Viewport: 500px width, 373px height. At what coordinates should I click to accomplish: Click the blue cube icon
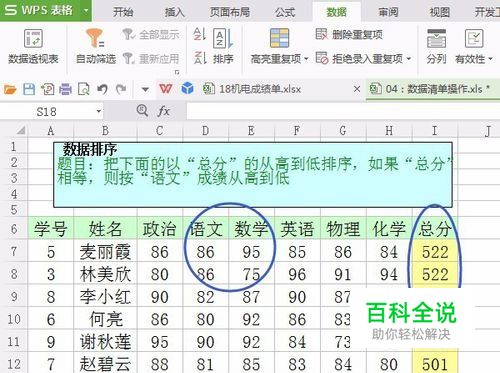pos(187,89)
